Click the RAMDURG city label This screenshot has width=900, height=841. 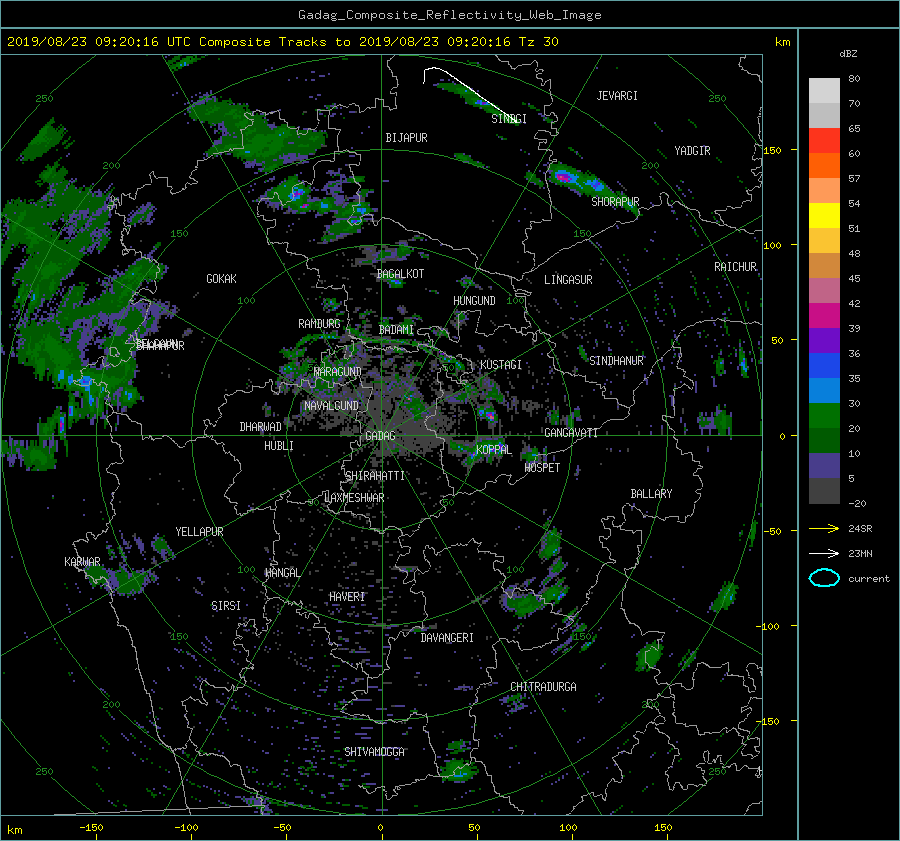(x=319, y=324)
